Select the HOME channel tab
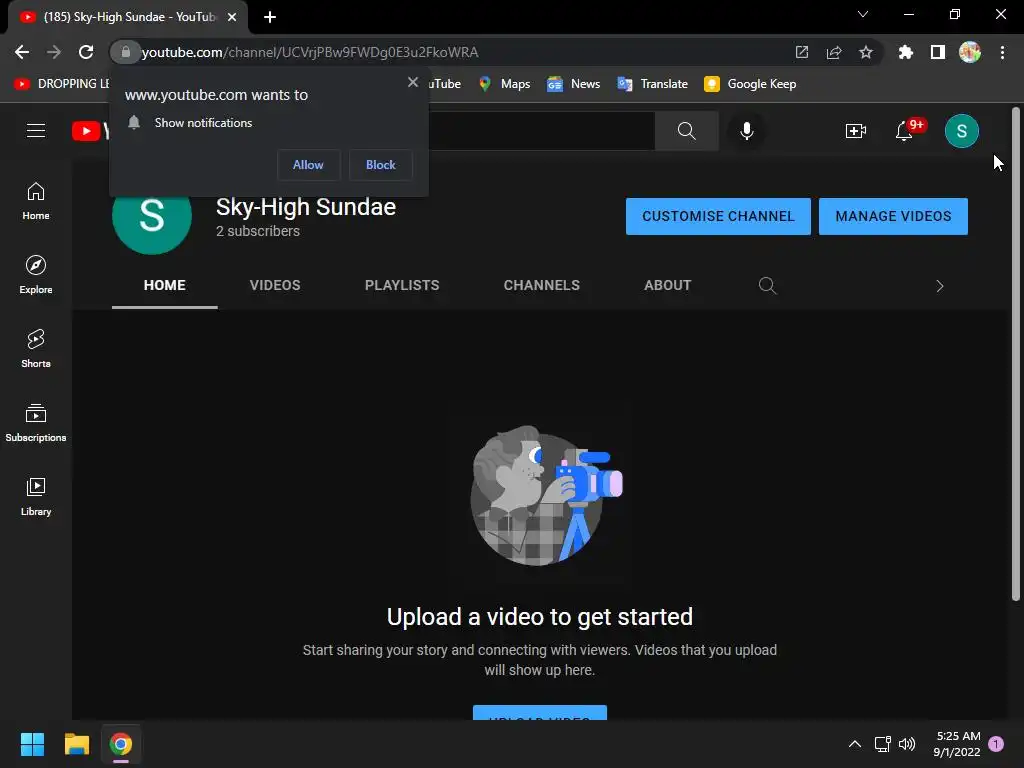1024x768 pixels. (x=165, y=285)
